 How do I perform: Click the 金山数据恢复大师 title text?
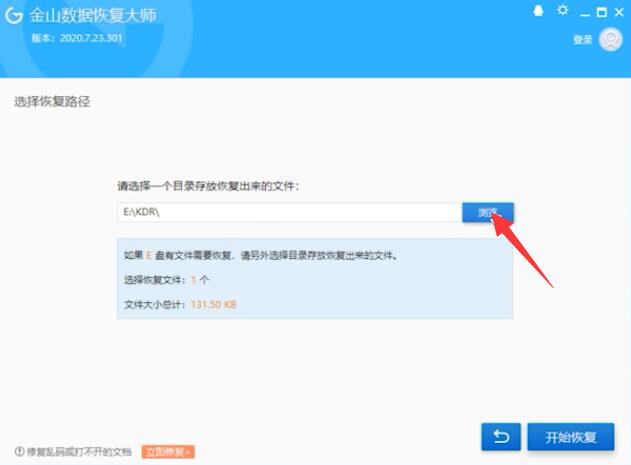[93, 16]
